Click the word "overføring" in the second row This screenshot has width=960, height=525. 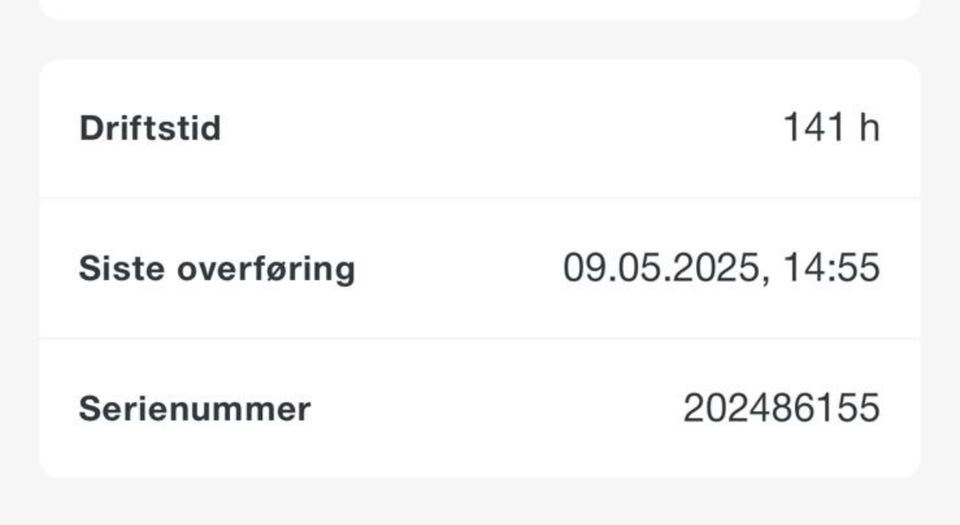click(x=266, y=269)
